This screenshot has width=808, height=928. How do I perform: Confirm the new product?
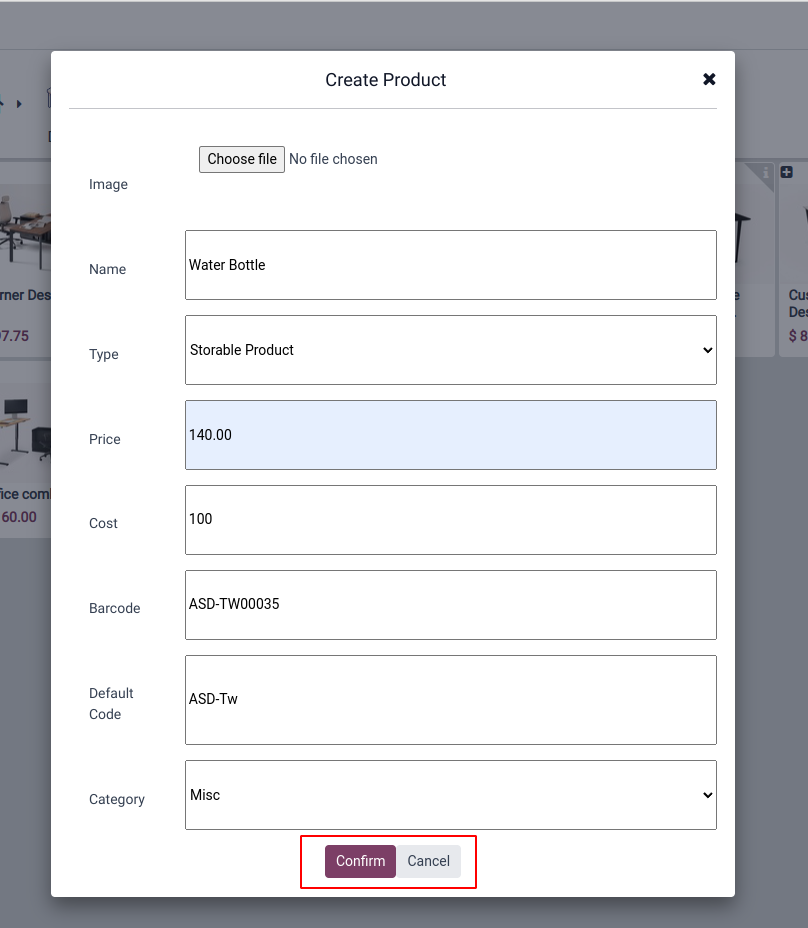[360, 861]
